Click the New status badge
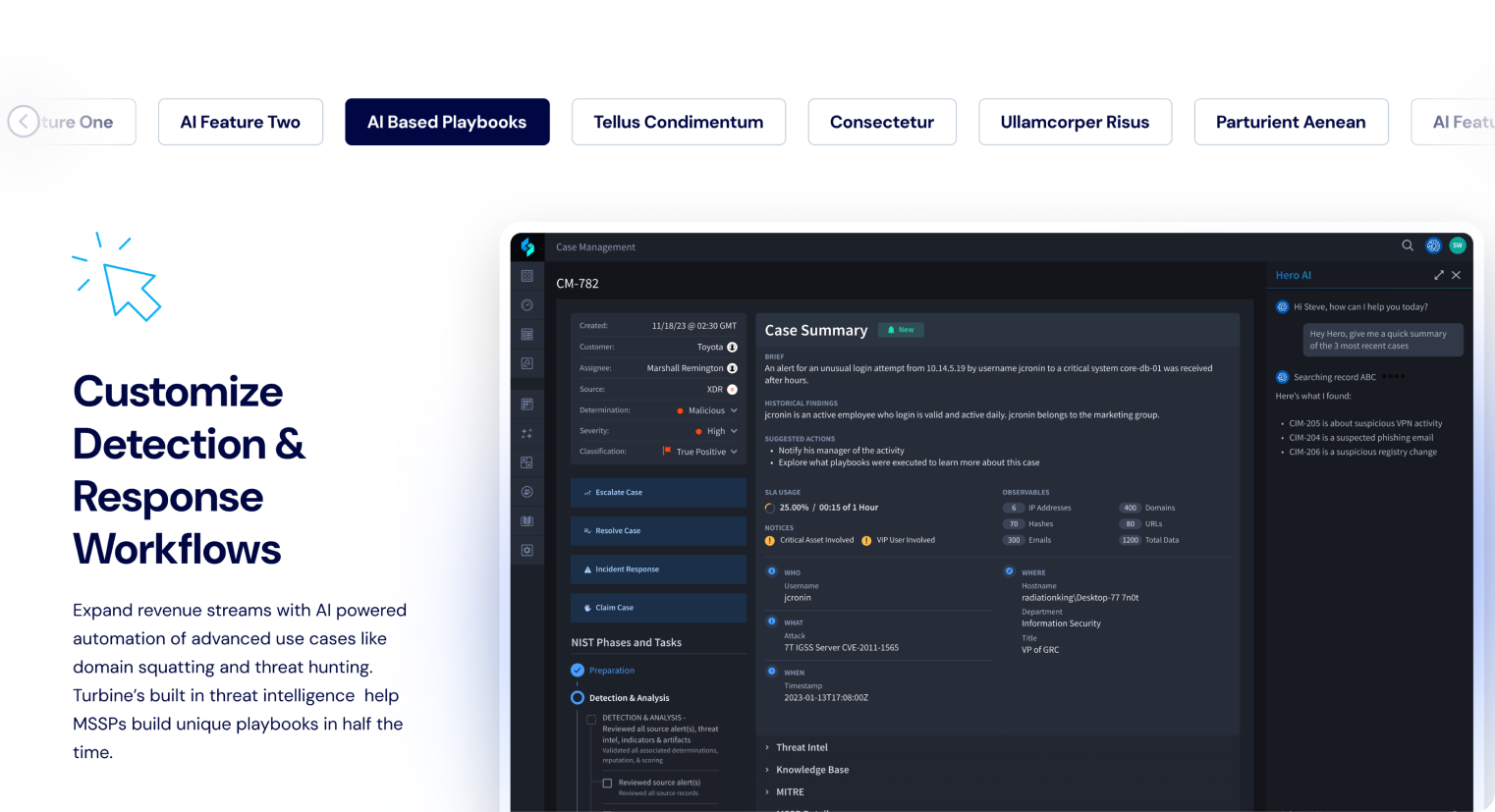This screenshot has height=812, width=1495. click(901, 330)
